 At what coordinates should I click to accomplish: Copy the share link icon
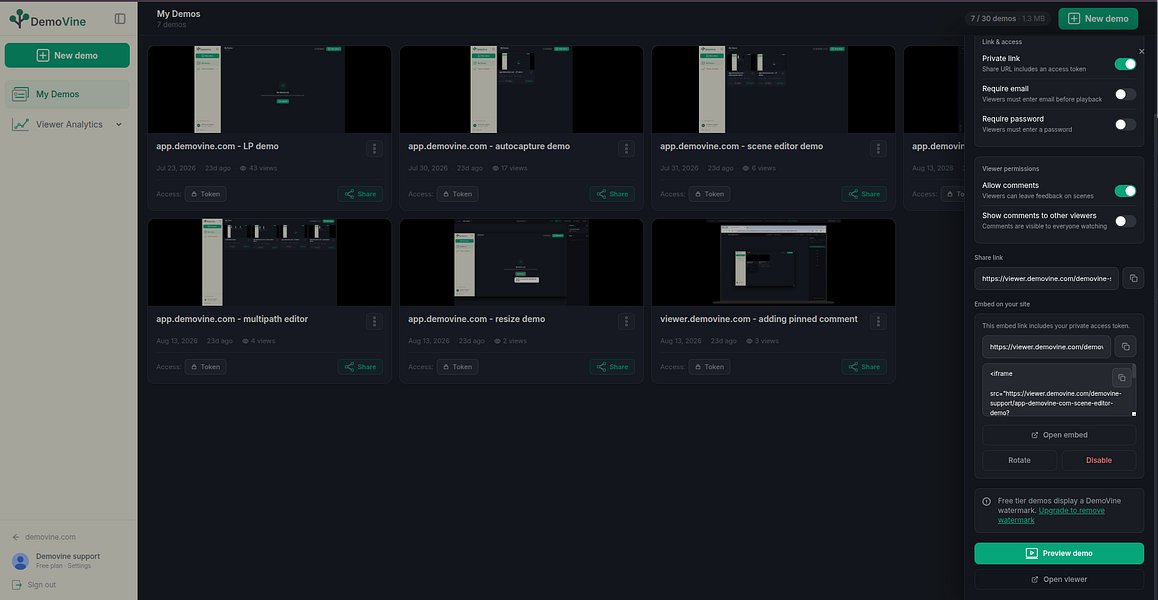(x=1134, y=279)
